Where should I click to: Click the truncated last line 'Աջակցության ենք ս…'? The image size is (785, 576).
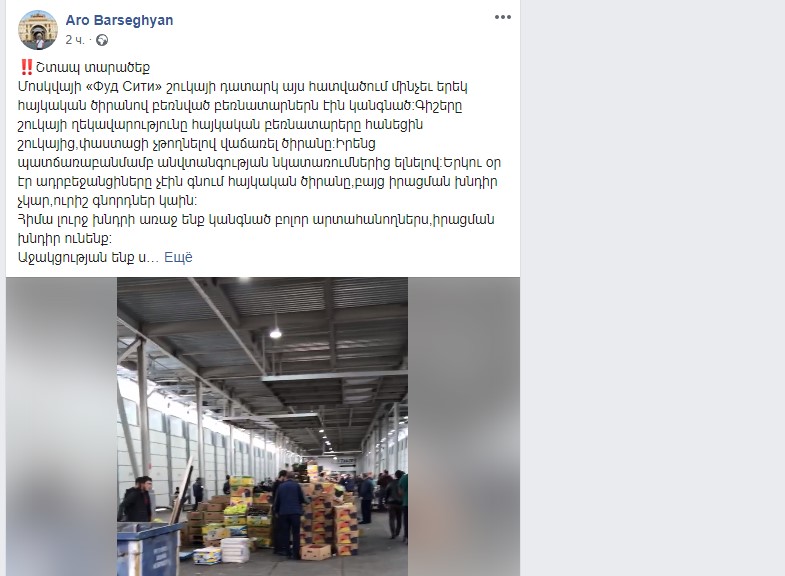coord(89,257)
